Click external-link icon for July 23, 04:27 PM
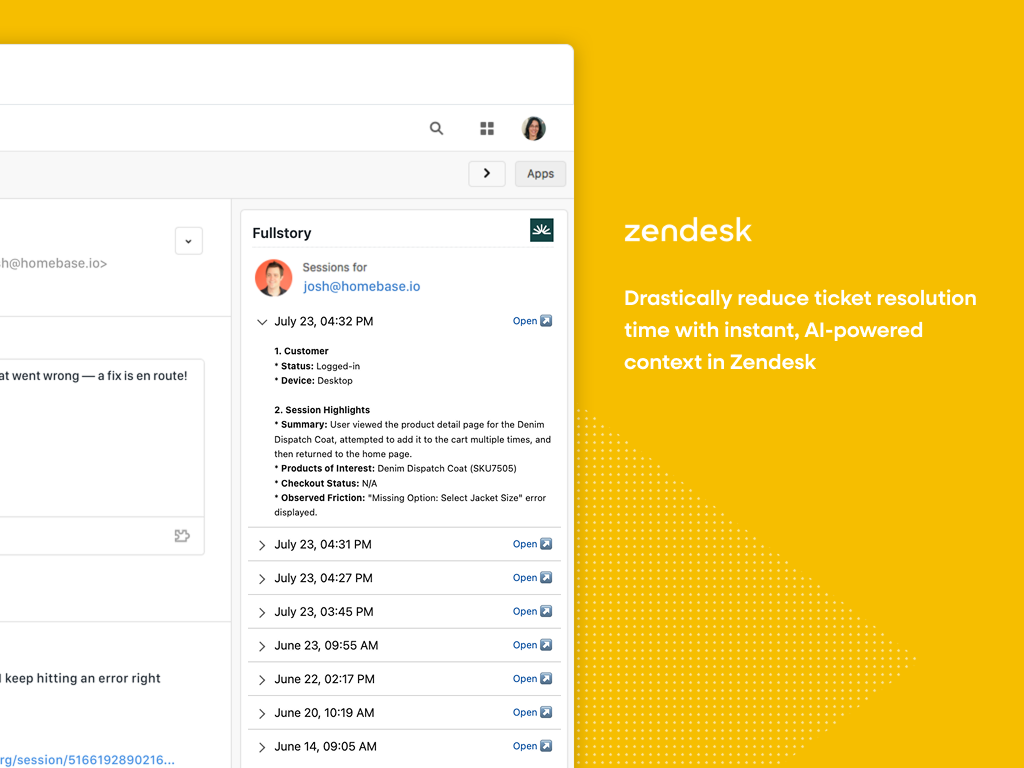The width and height of the screenshot is (1024, 768). (x=547, y=578)
